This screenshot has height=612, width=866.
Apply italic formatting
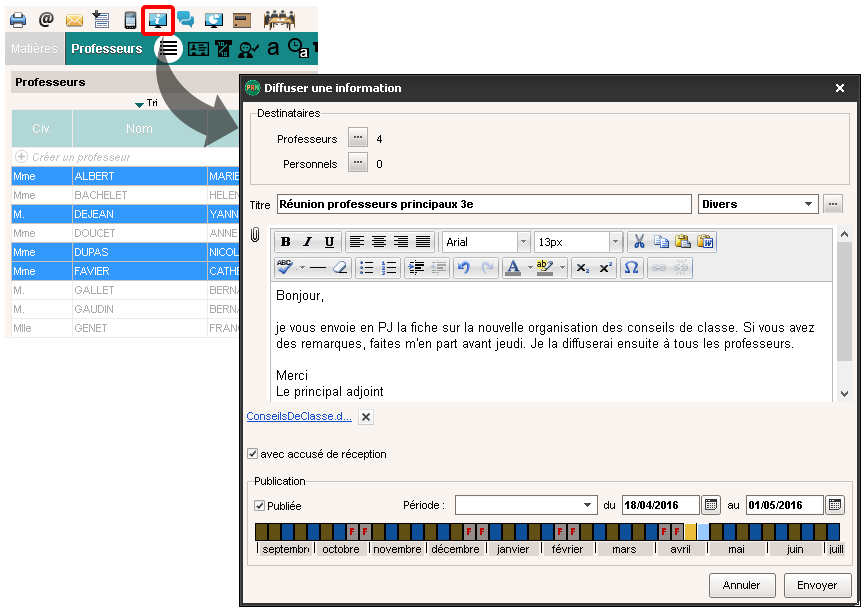point(308,241)
